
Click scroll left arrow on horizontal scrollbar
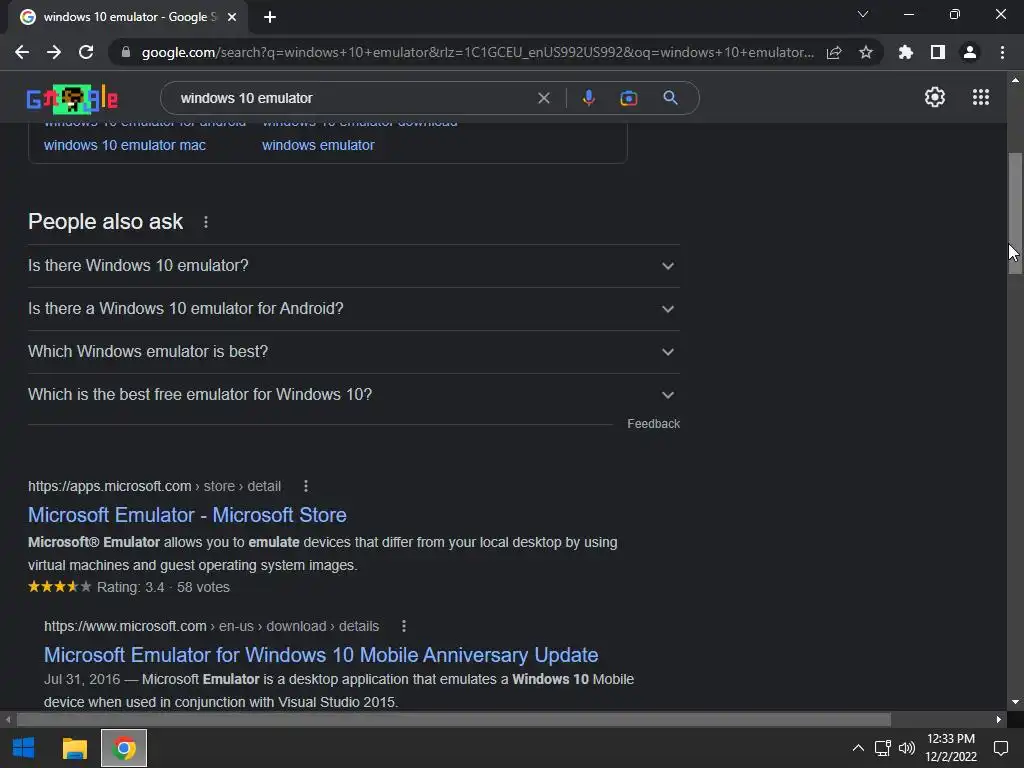pyautogui.click(x=8, y=720)
